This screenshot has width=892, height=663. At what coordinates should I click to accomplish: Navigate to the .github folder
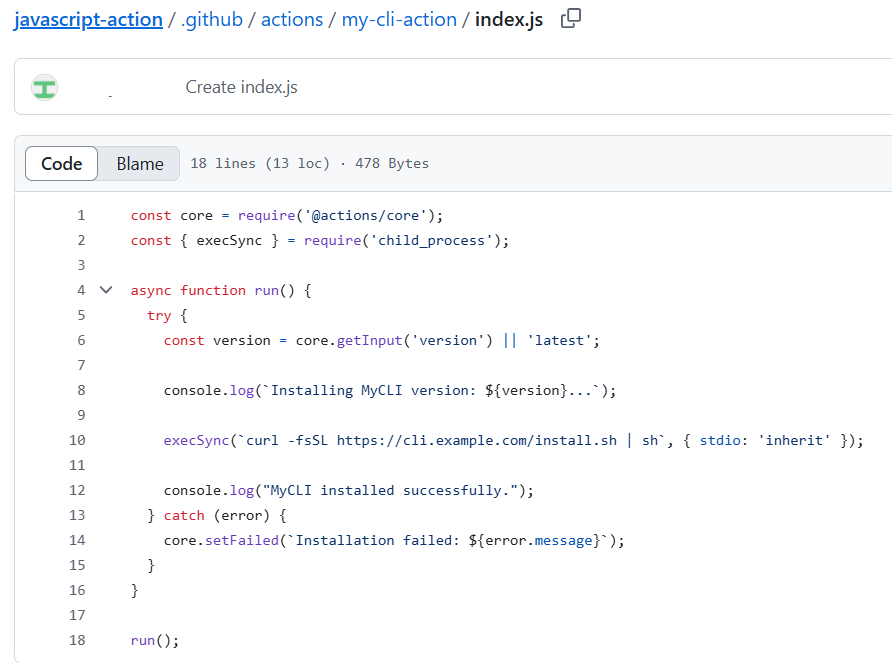point(212,19)
